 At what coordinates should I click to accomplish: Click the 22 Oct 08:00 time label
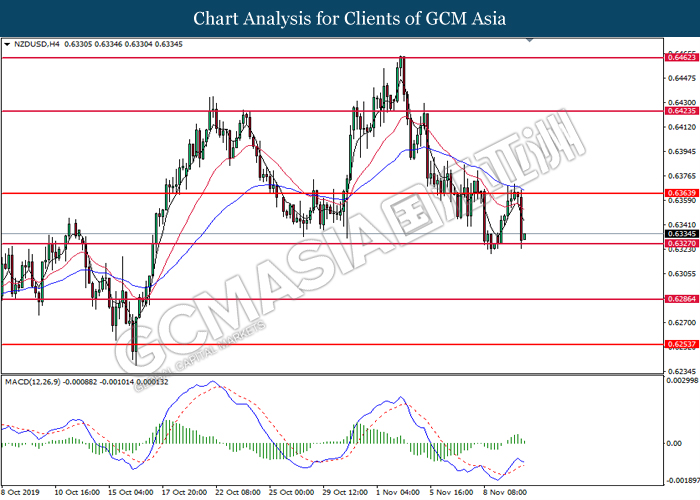pyautogui.click(x=238, y=492)
